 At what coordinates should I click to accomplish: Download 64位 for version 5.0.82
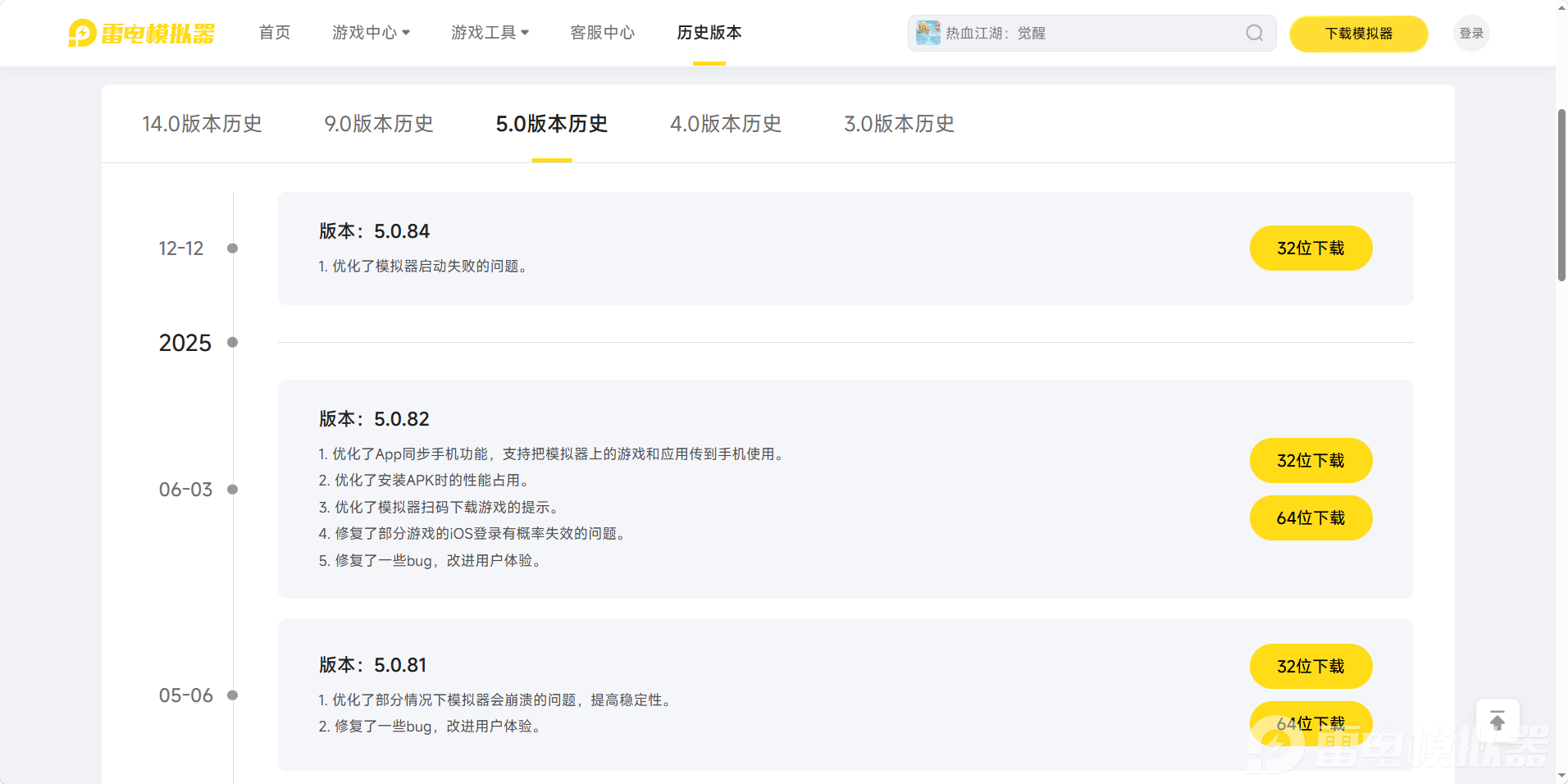1310,517
